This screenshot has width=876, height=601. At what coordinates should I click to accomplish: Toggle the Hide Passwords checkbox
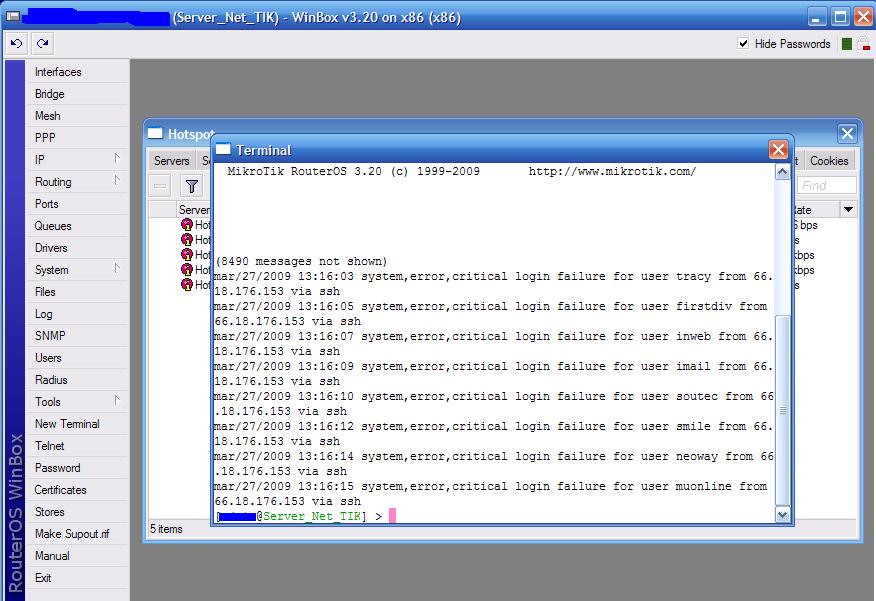click(x=743, y=44)
